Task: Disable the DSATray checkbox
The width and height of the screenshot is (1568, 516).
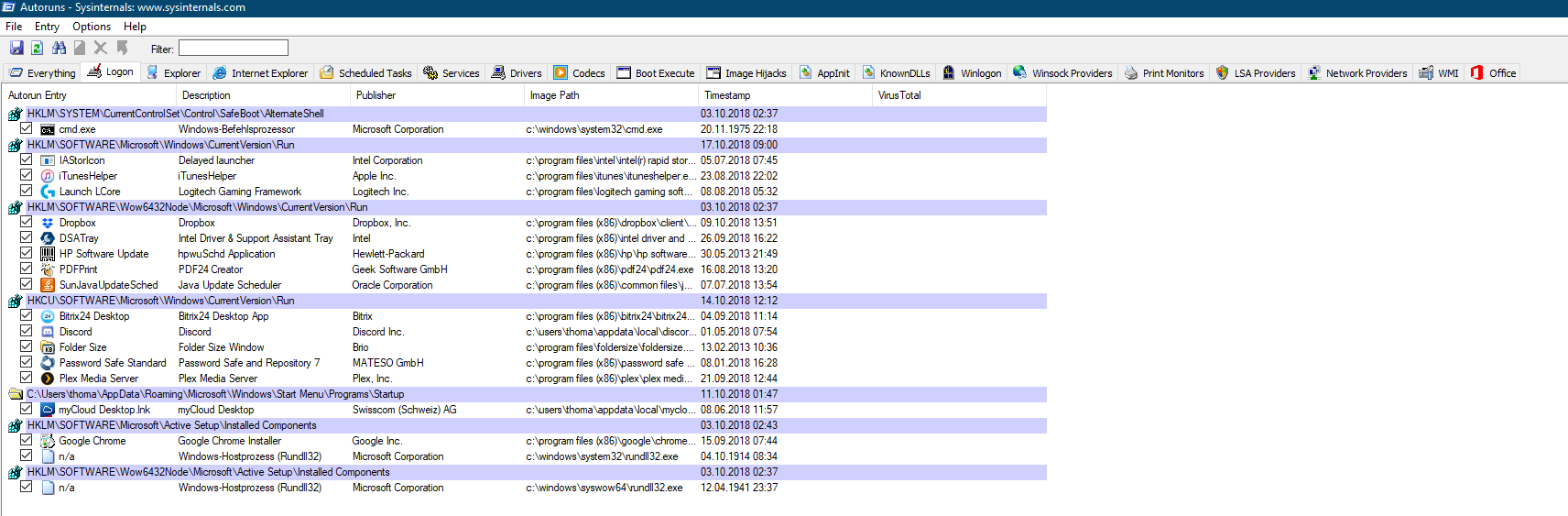Action: point(27,237)
